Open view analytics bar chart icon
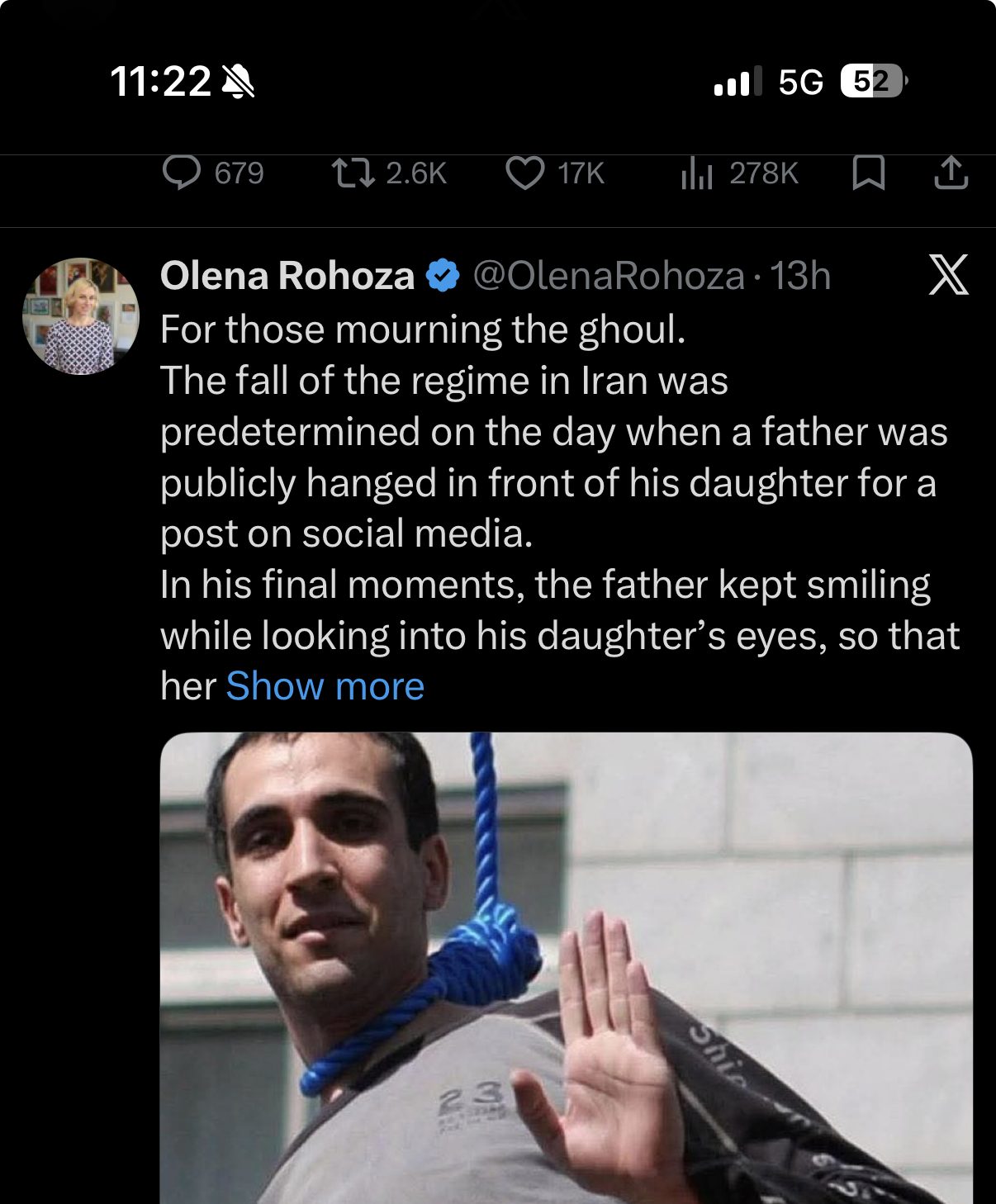 (696, 173)
